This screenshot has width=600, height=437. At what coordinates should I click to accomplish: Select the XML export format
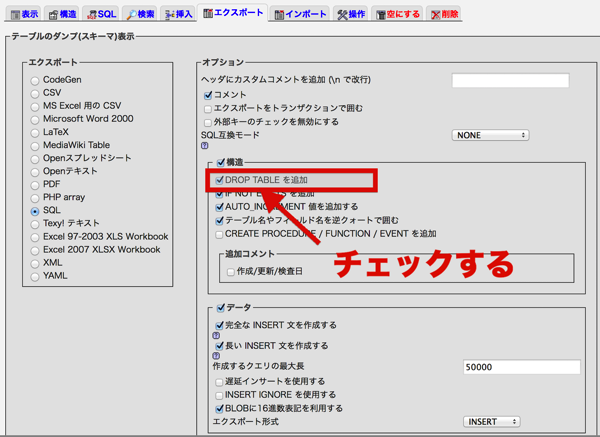pyautogui.click(x=35, y=264)
